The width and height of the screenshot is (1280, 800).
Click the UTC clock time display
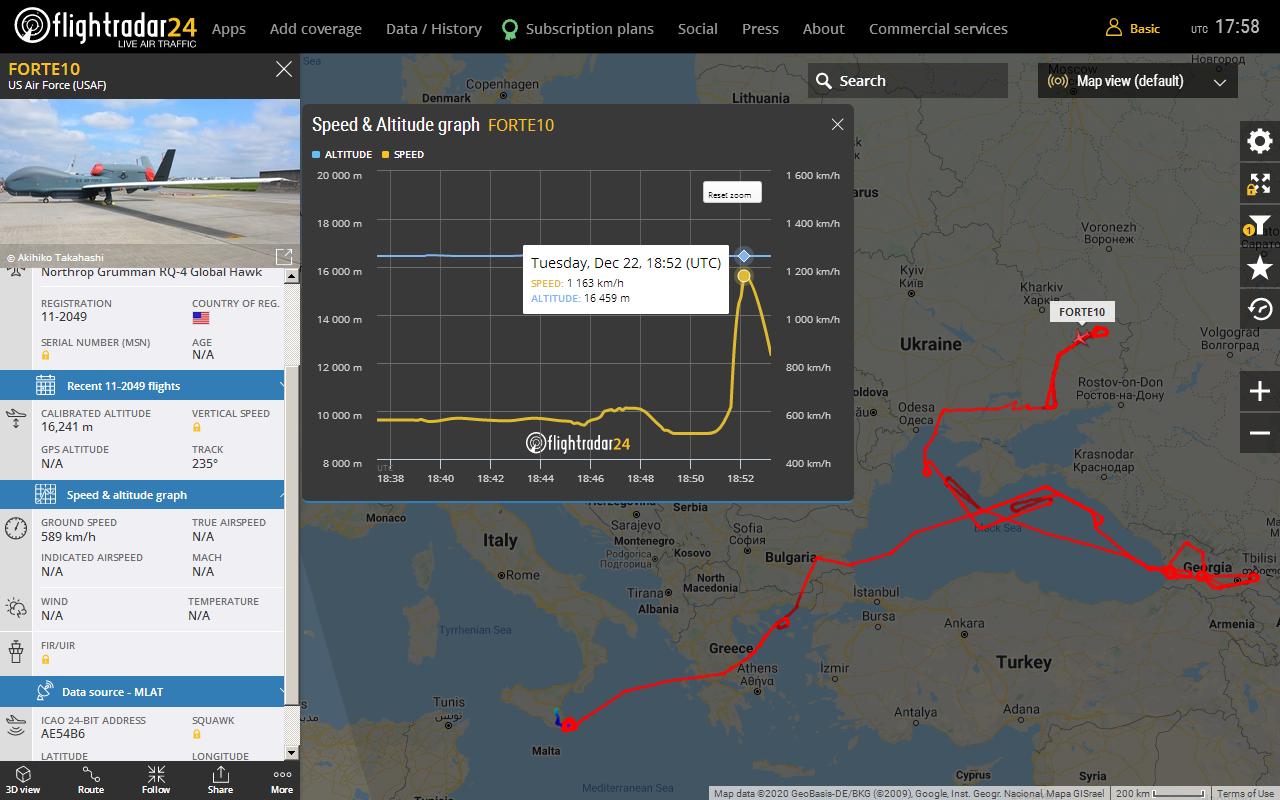pos(1237,28)
